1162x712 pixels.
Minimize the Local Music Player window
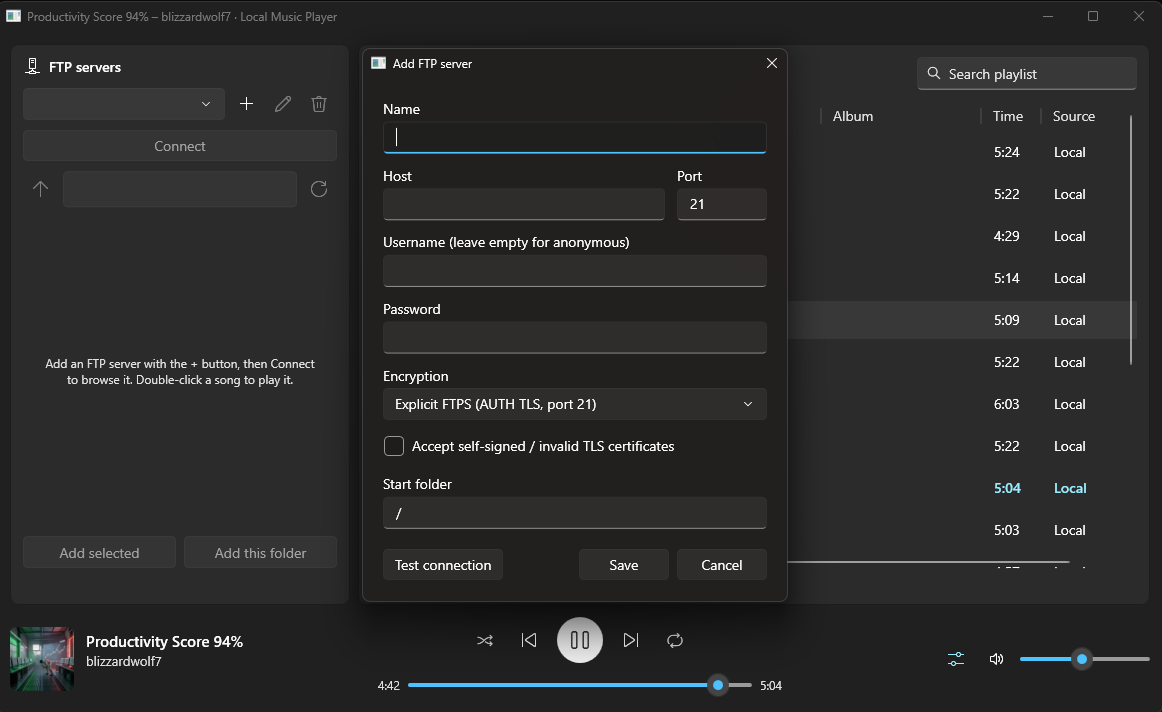click(1048, 16)
